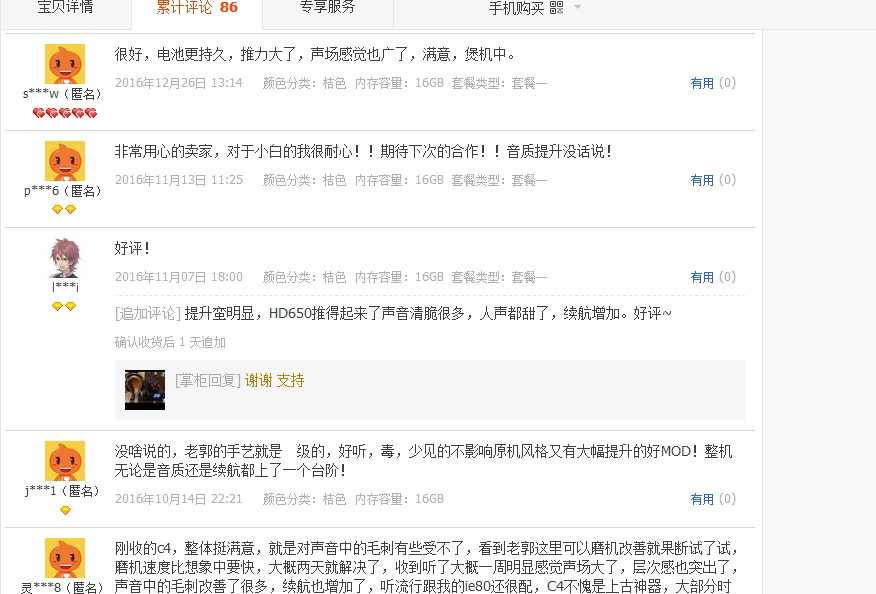Click the avatar of reviewer p***6
This screenshot has height=594, width=876.
point(65,161)
